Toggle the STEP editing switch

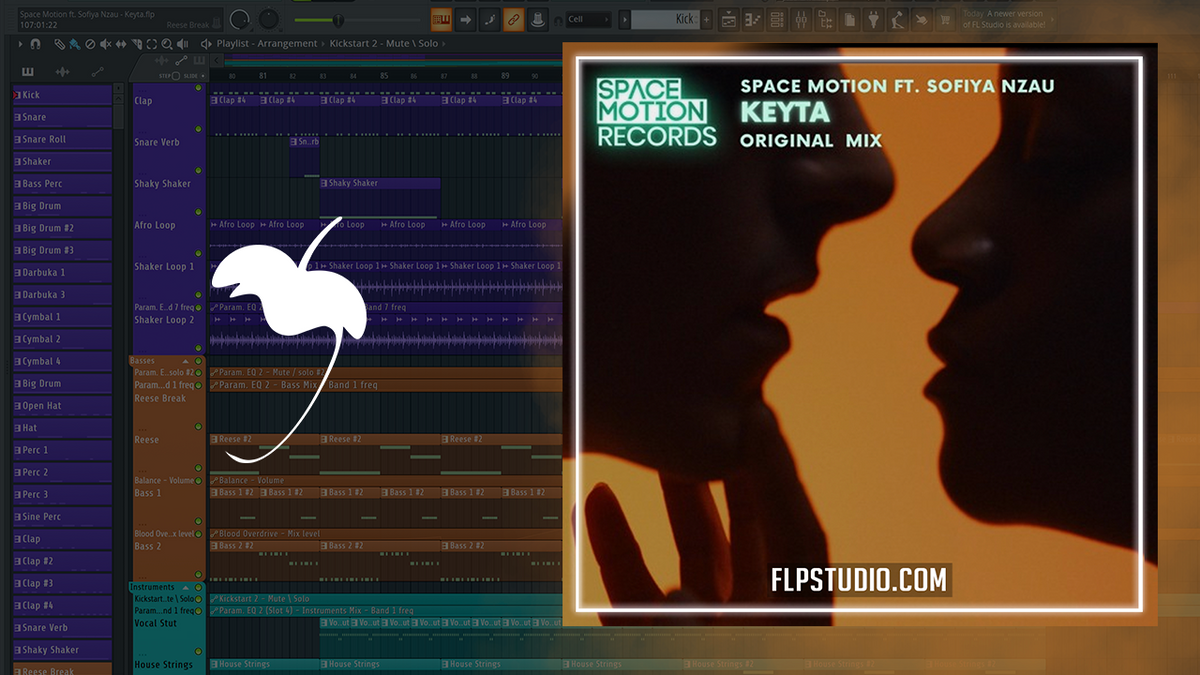tap(176, 75)
